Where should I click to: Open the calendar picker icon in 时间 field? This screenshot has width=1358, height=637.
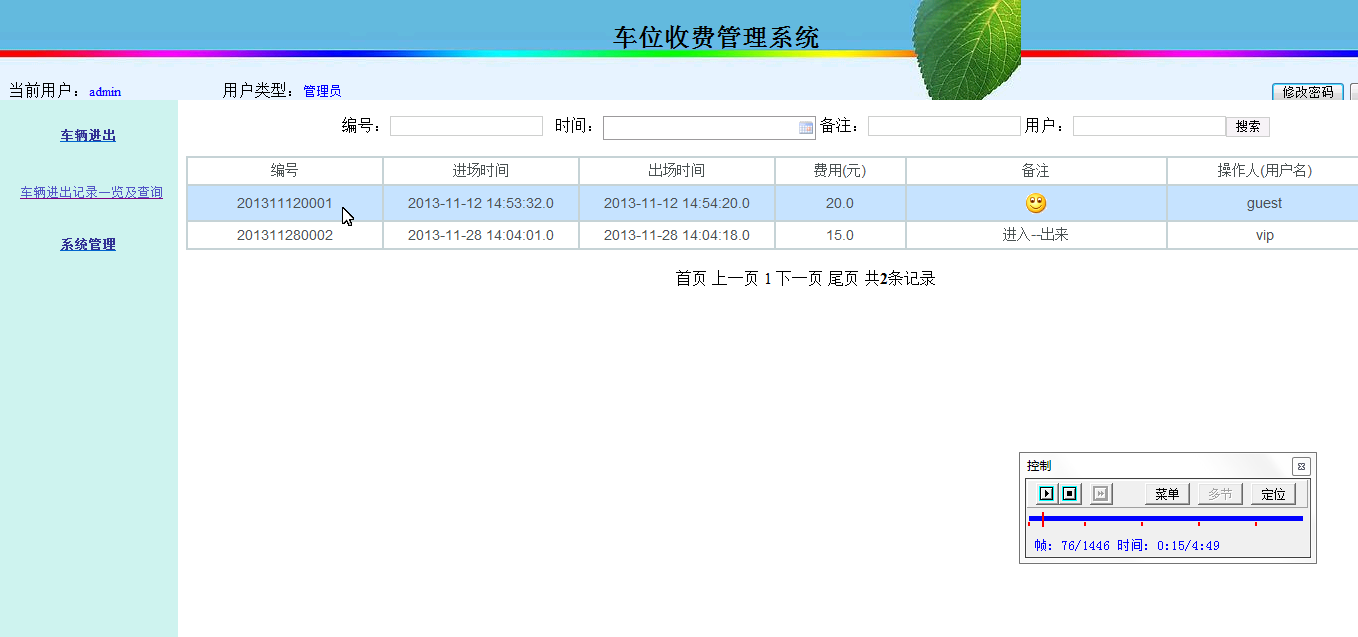(806, 127)
